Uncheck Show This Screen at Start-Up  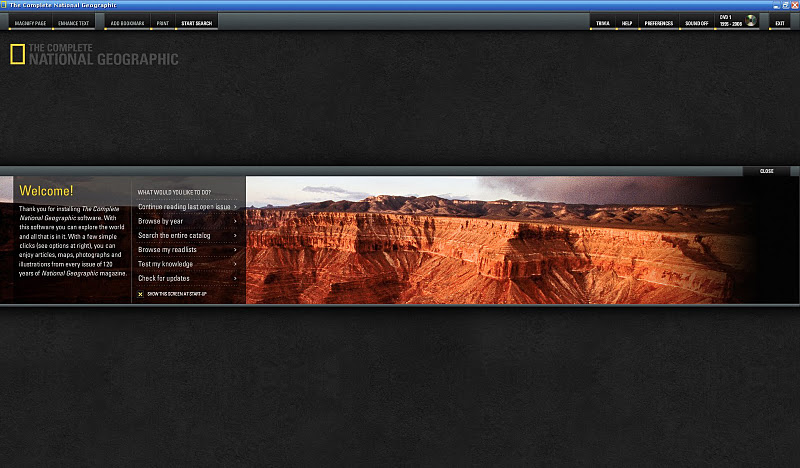(140, 294)
